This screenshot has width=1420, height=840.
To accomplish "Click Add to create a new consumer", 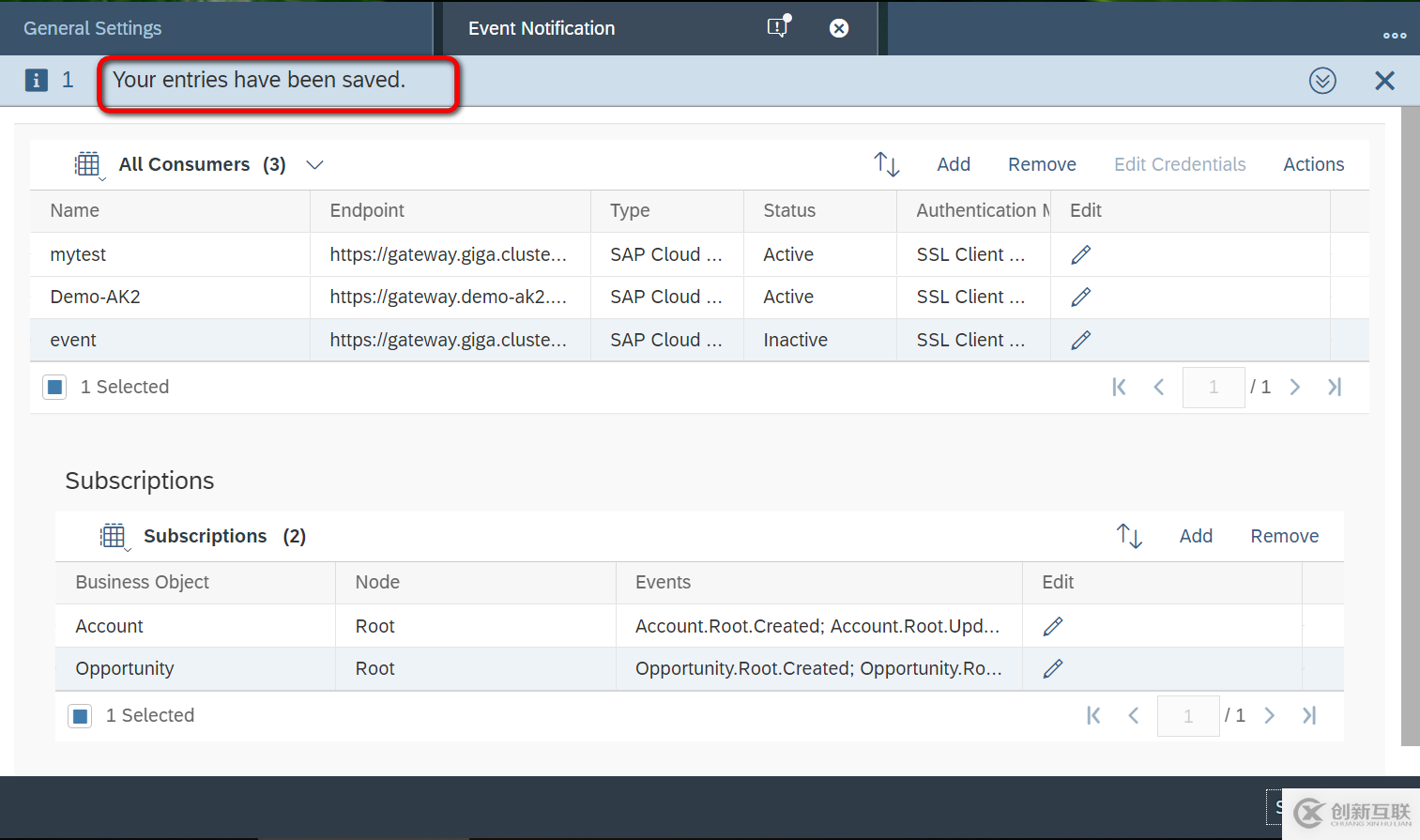I will pyautogui.click(x=954, y=163).
